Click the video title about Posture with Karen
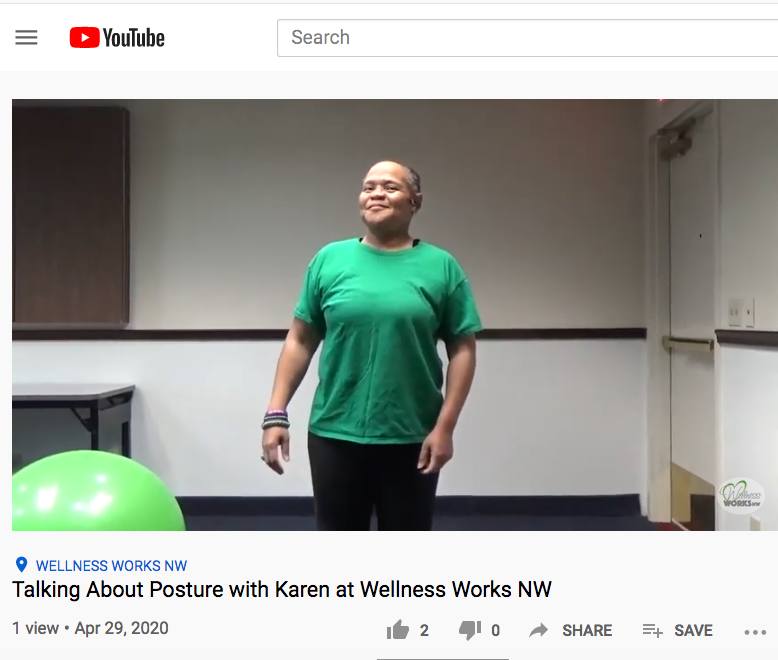The image size is (778, 660). pos(282,590)
